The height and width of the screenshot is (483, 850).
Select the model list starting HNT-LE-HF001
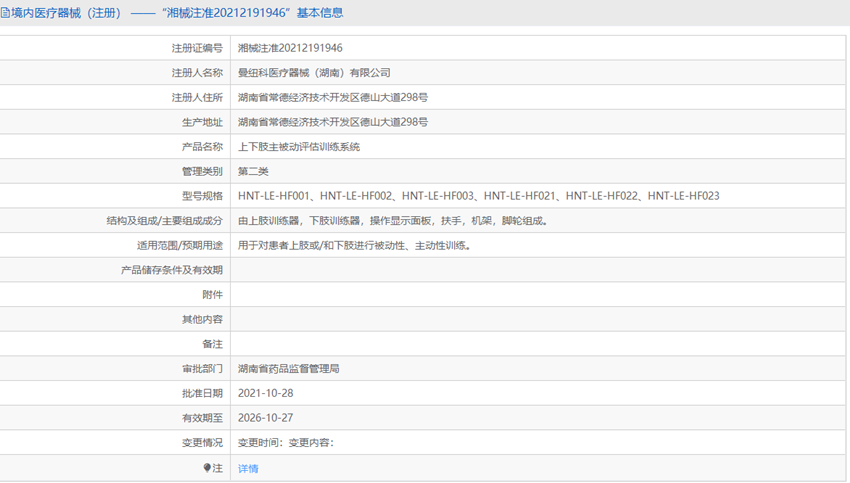479,196
